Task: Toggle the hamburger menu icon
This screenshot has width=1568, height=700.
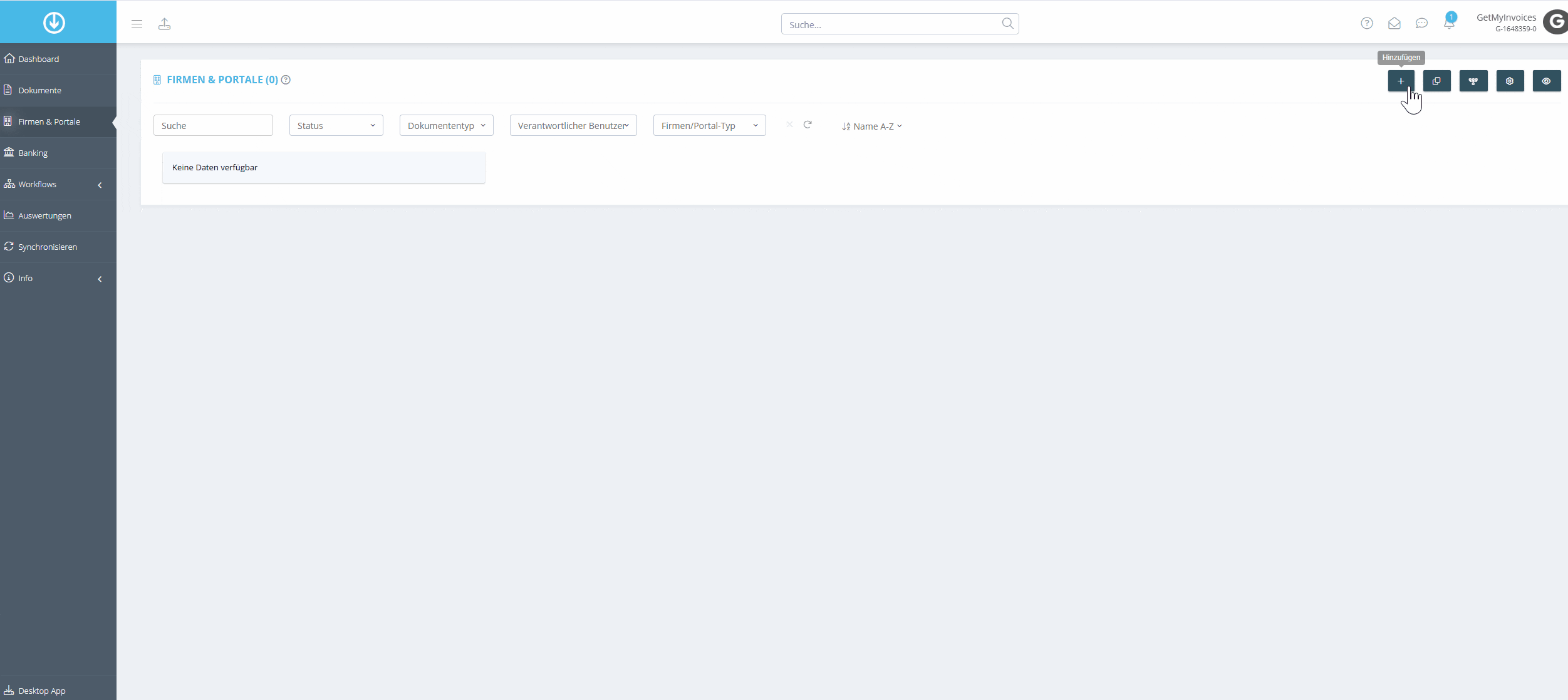Action: coord(137,24)
